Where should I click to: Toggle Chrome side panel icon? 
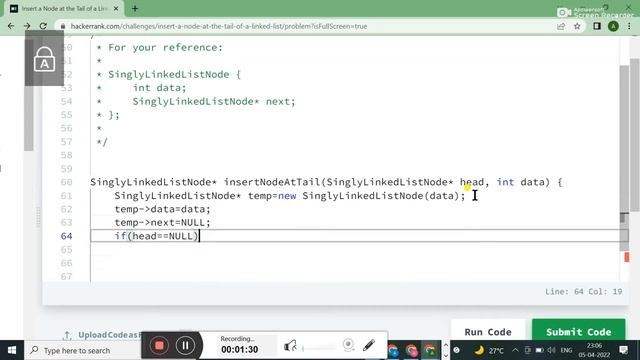coord(597,26)
